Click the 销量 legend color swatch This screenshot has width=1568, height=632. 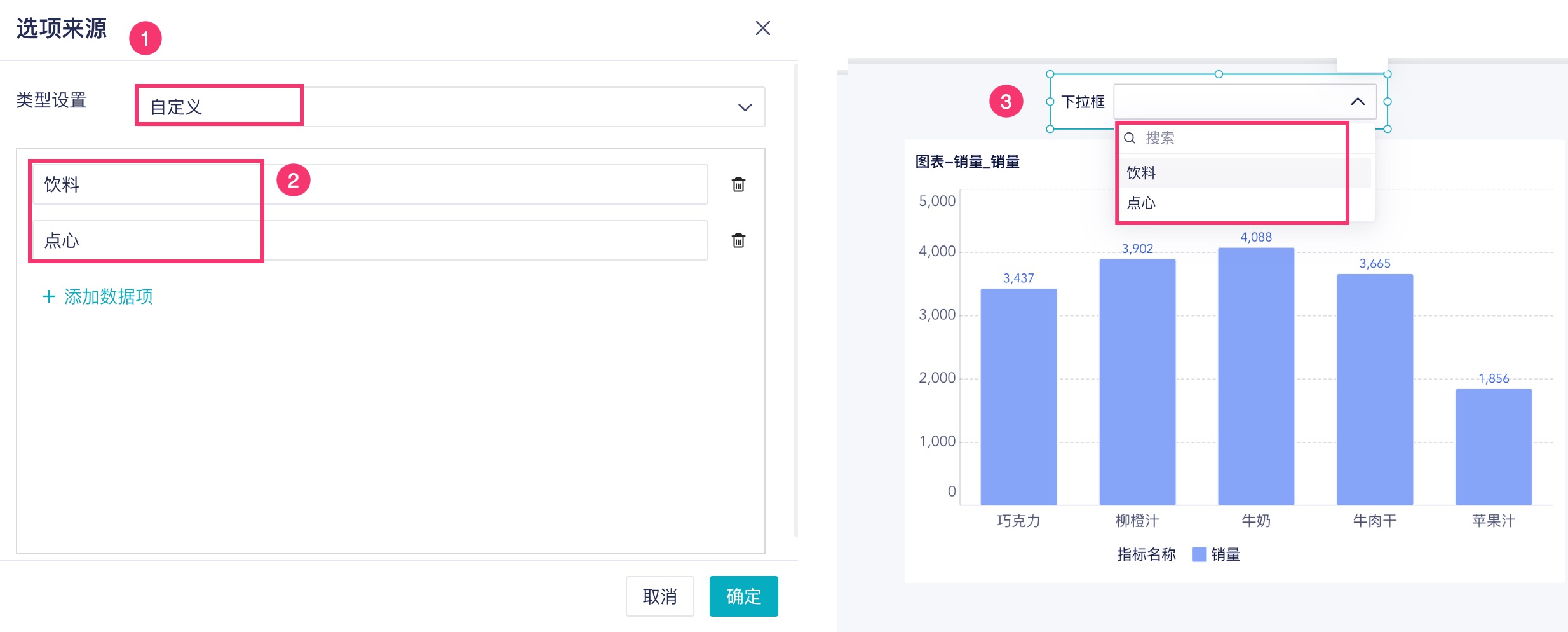point(1199,554)
